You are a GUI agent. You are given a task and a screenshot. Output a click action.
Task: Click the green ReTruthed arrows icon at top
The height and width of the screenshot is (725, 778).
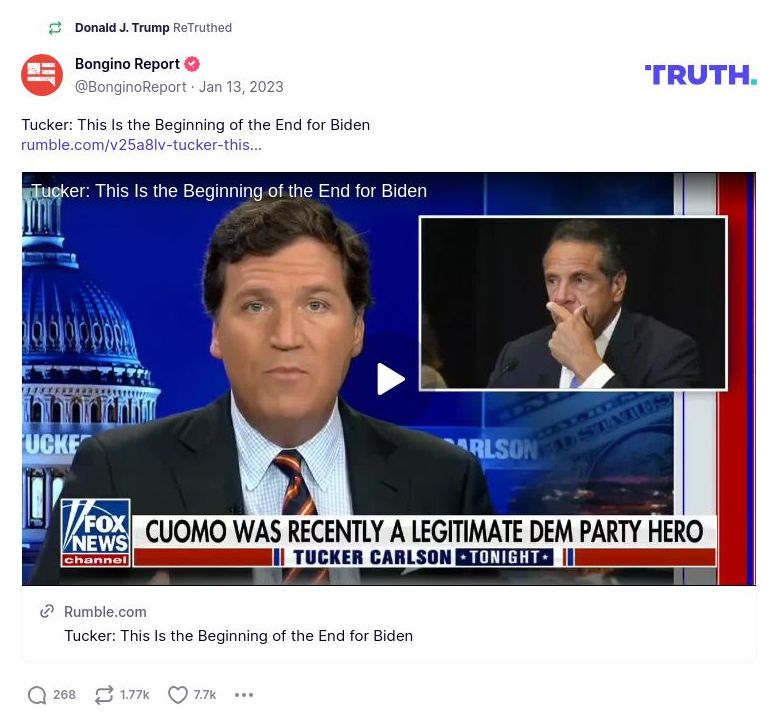pyautogui.click(x=55, y=28)
